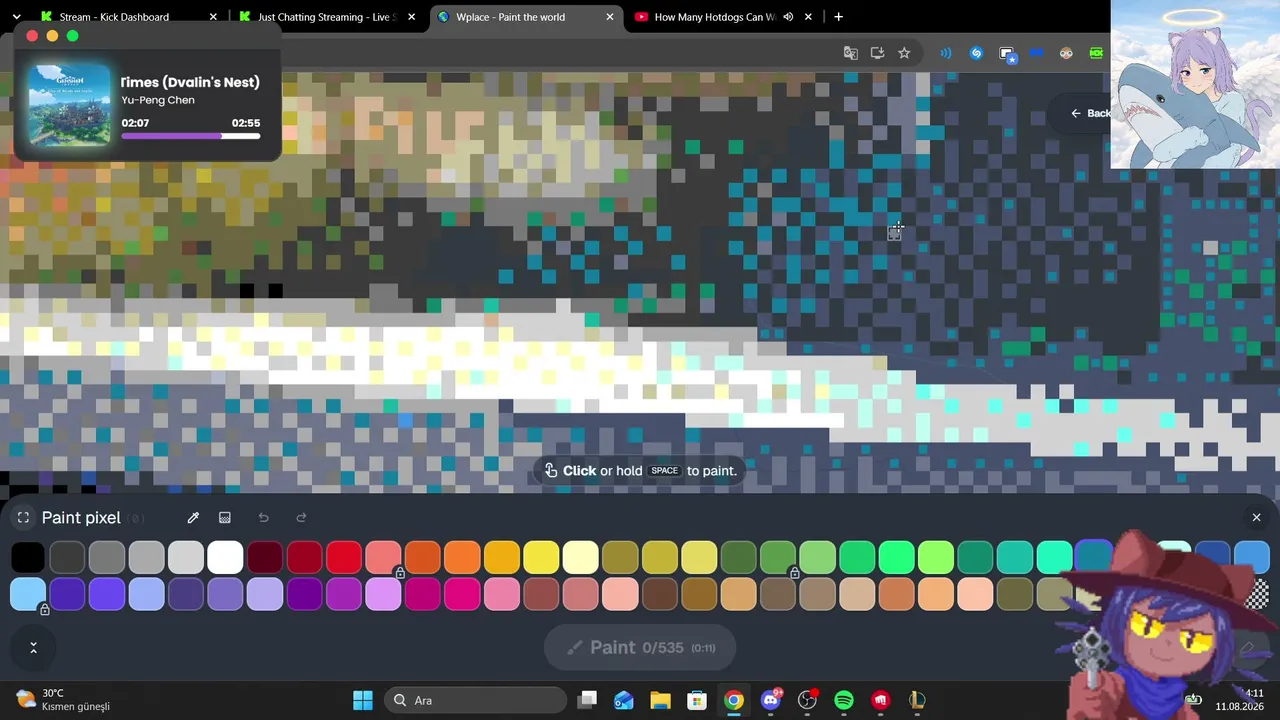Minimize music widget with yellow button

pyautogui.click(x=52, y=36)
